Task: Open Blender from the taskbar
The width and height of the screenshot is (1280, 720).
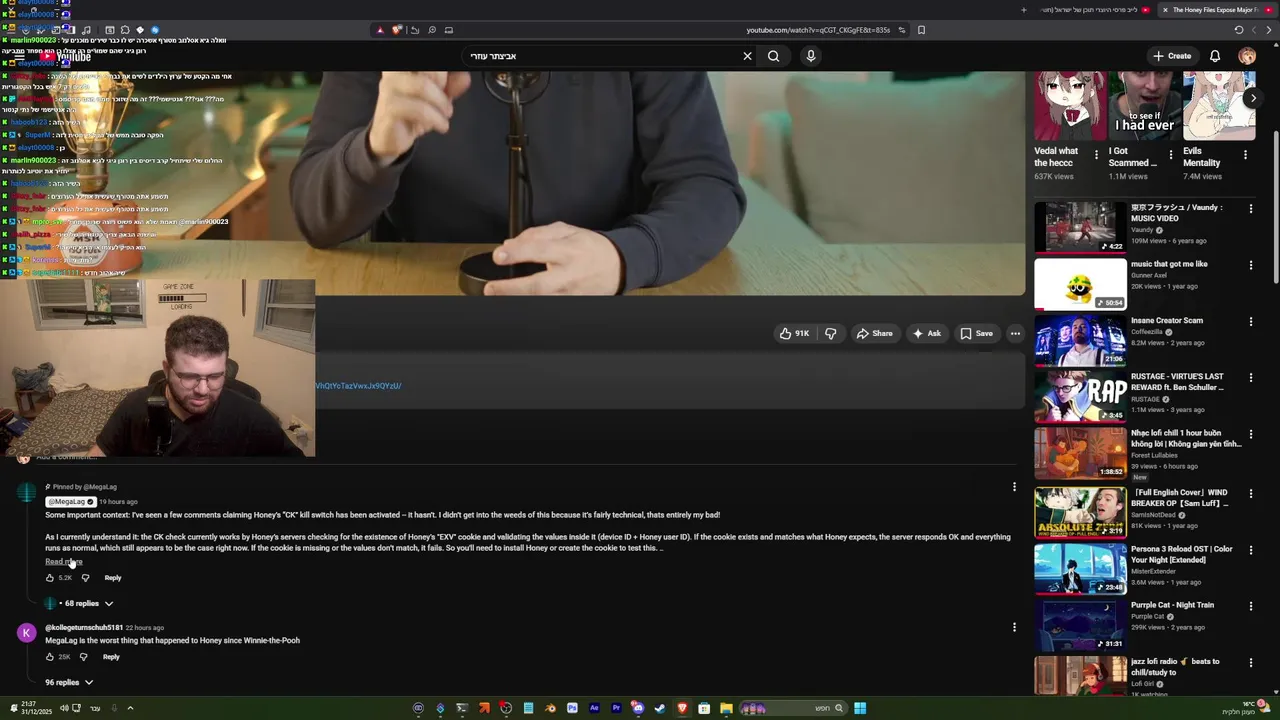Action: pyautogui.click(x=550, y=708)
